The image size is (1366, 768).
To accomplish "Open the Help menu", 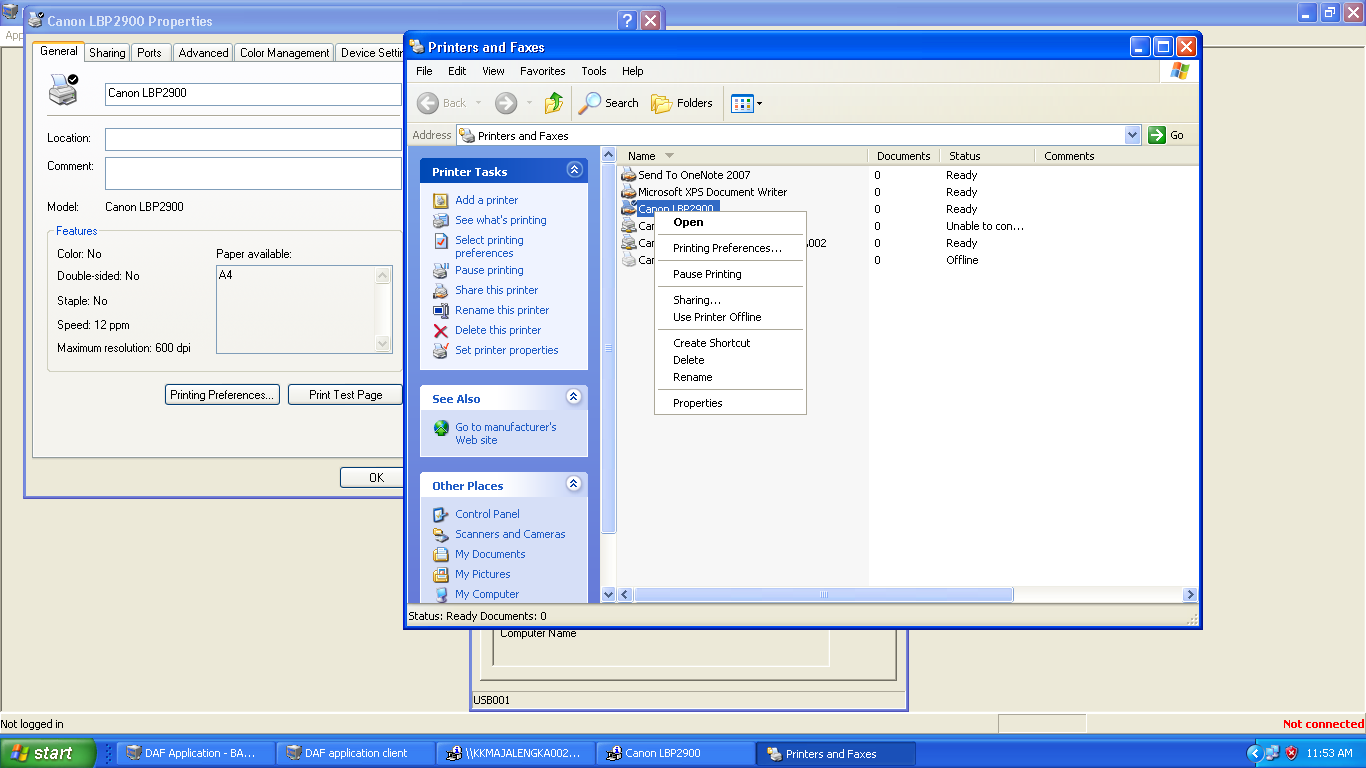I will pyautogui.click(x=632, y=71).
